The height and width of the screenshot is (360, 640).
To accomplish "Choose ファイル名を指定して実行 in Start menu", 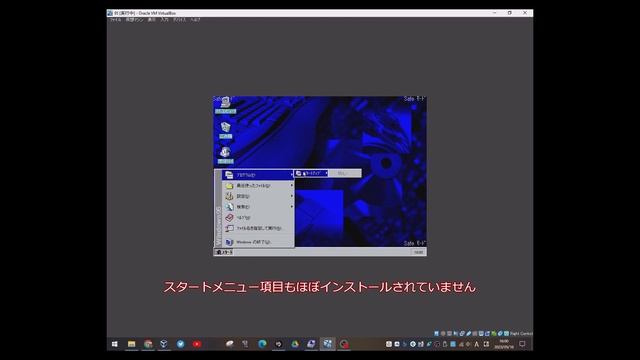I will (x=258, y=228).
